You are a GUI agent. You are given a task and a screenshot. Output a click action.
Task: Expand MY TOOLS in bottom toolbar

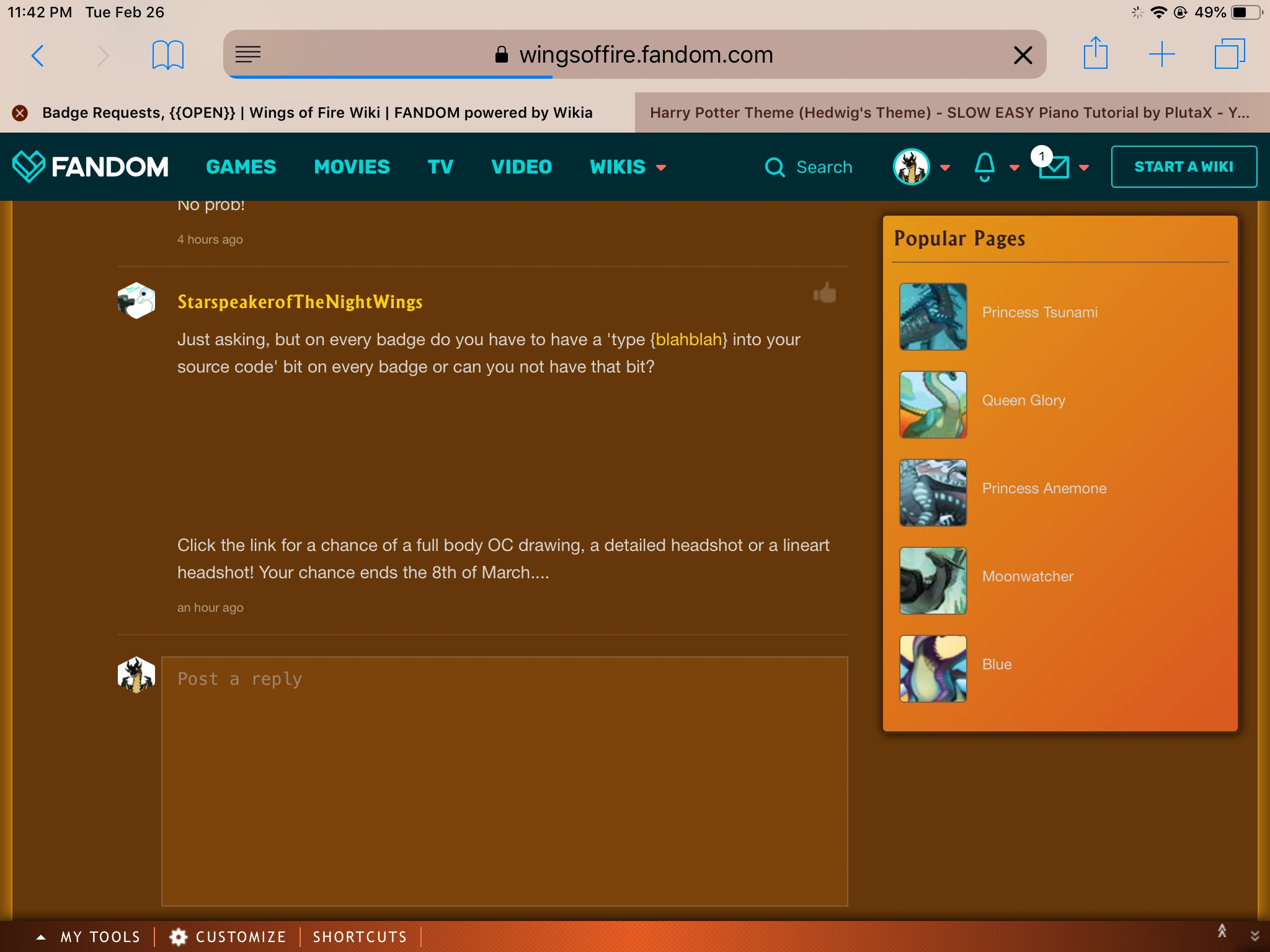click(x=89, y=937)
